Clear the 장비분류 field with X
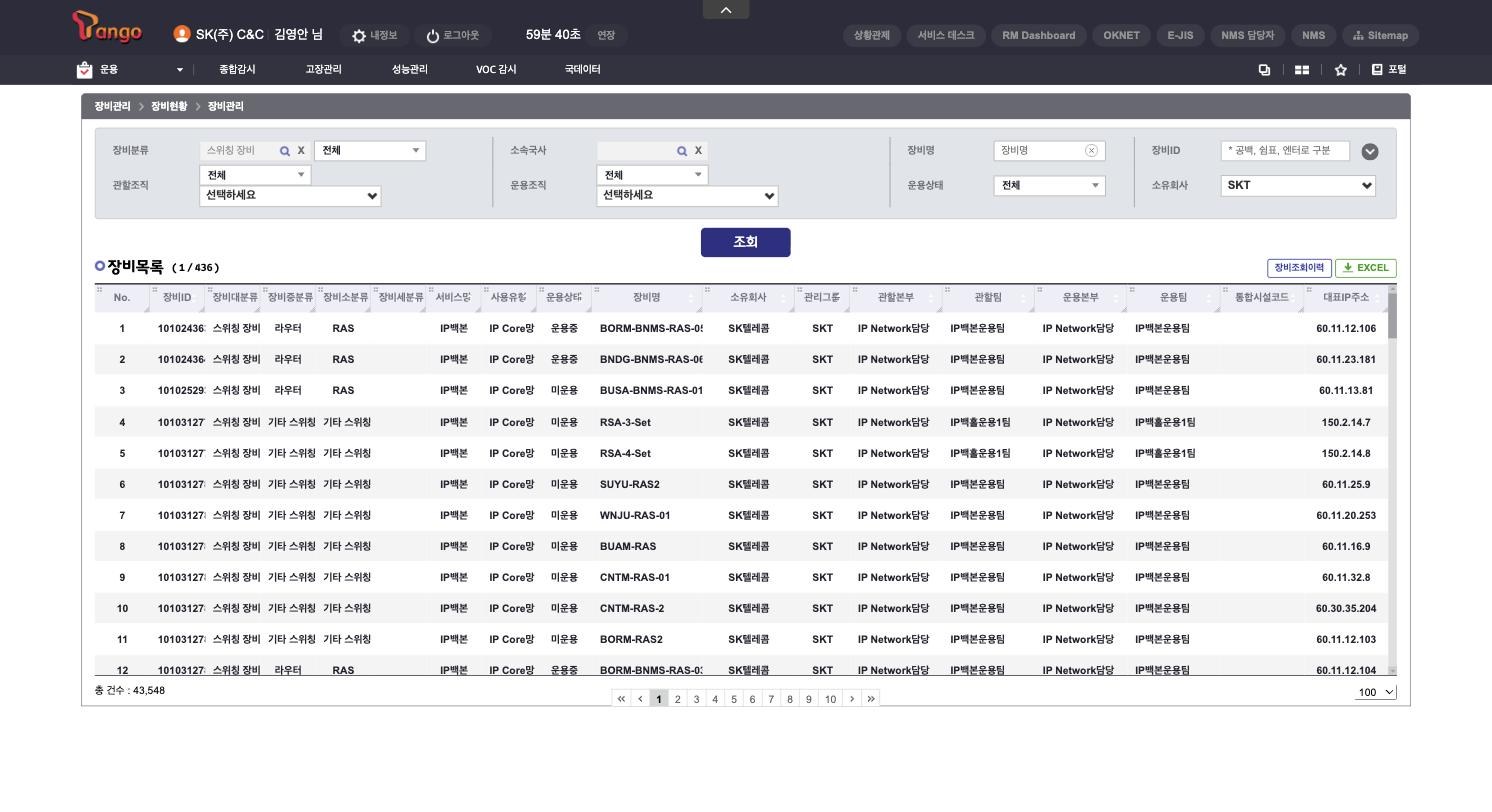 coord(300,151)
